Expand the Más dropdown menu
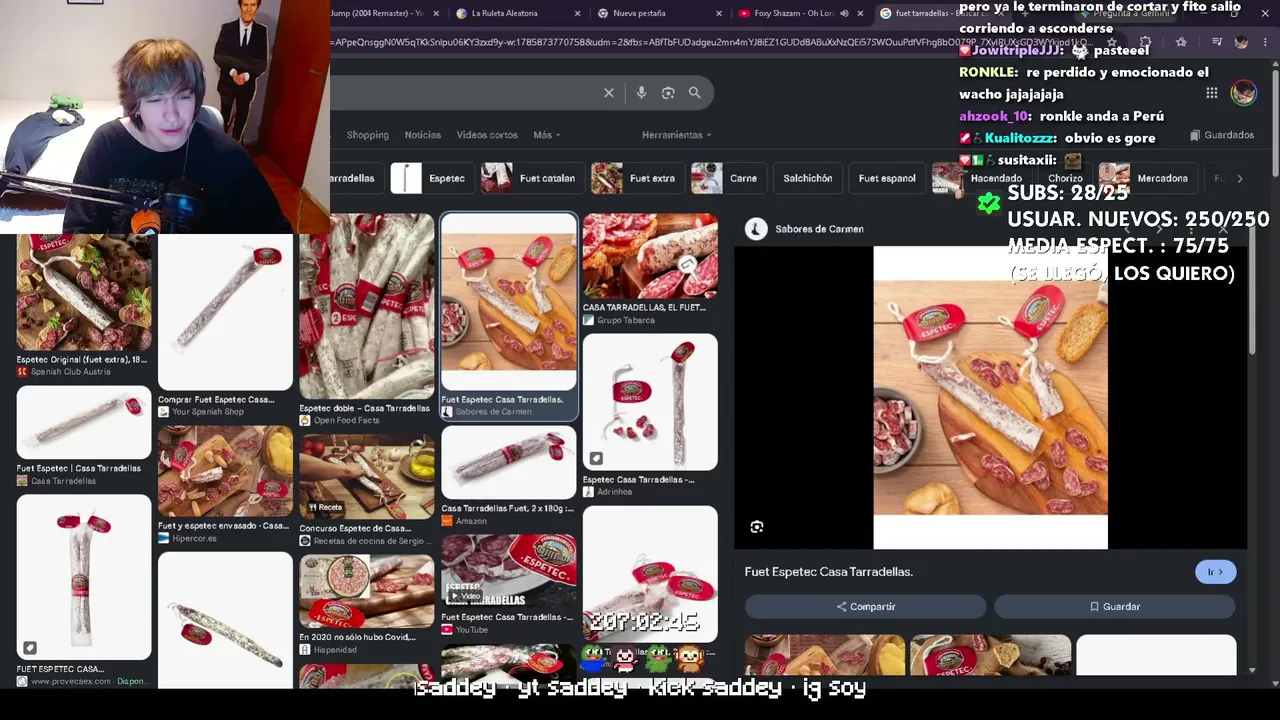Screen dimensions: 1280x720 pos(547,135)
